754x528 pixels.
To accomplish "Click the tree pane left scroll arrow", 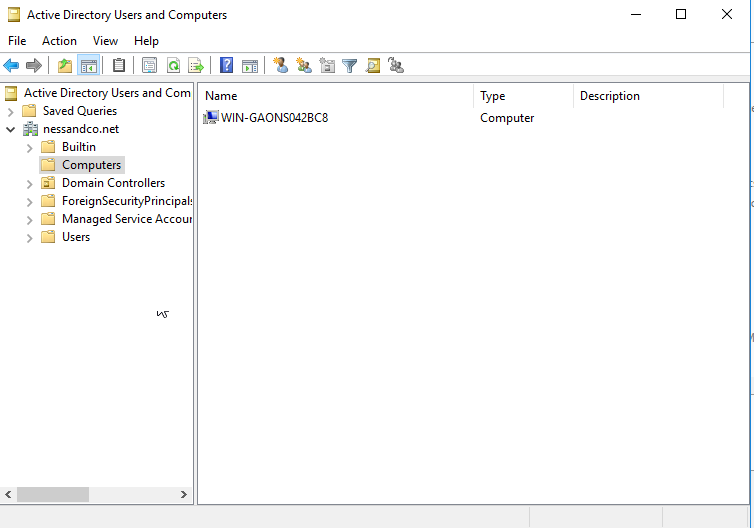I will [x=8, y=494].
